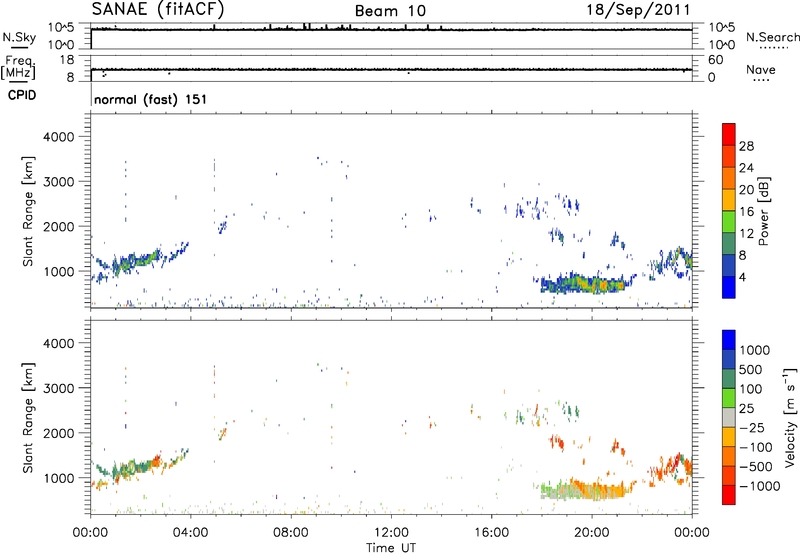
Task: Click the SANAE (fitACF) plot title
Action: pyautogui.click(x=158, y=9)
